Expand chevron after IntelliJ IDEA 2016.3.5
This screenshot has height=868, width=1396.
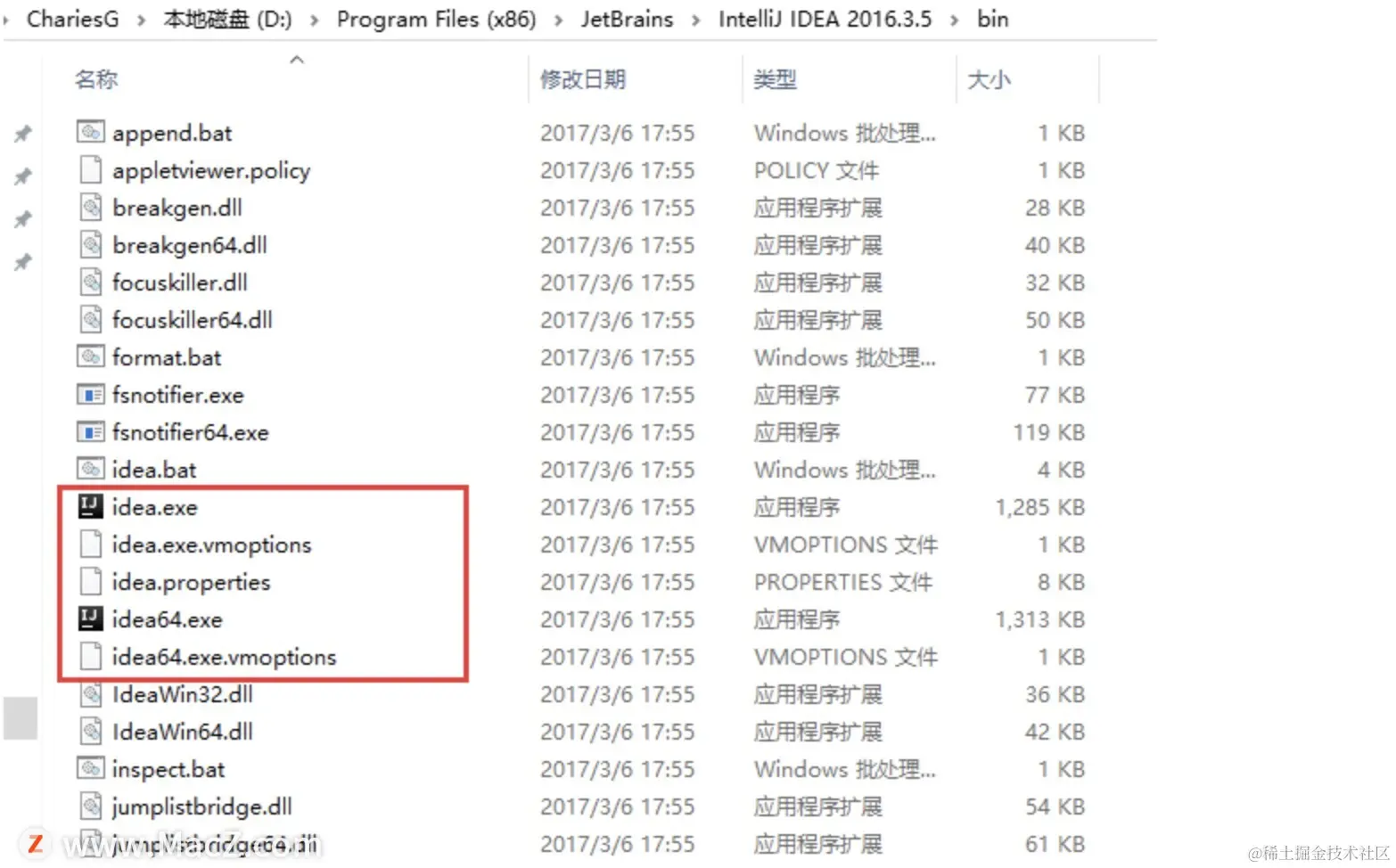coord(954,20)
